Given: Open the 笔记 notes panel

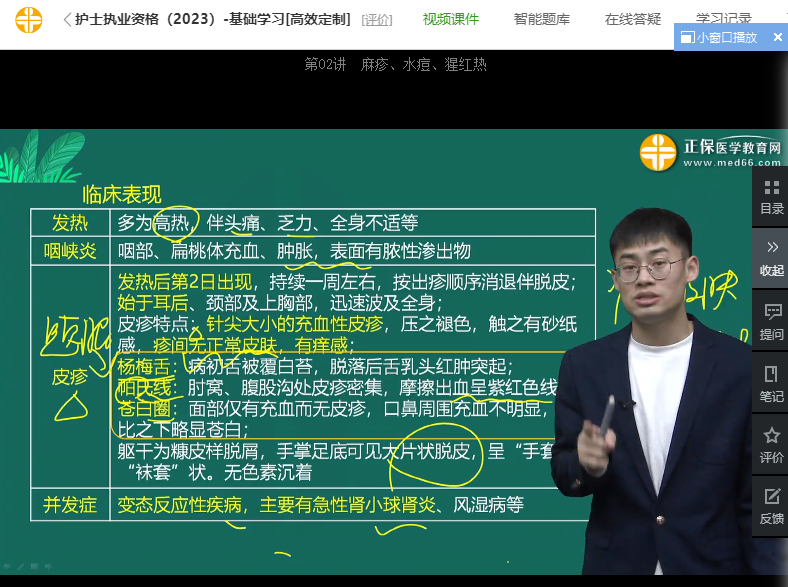Looking at the screenshot, I should (x=771, y=384).
